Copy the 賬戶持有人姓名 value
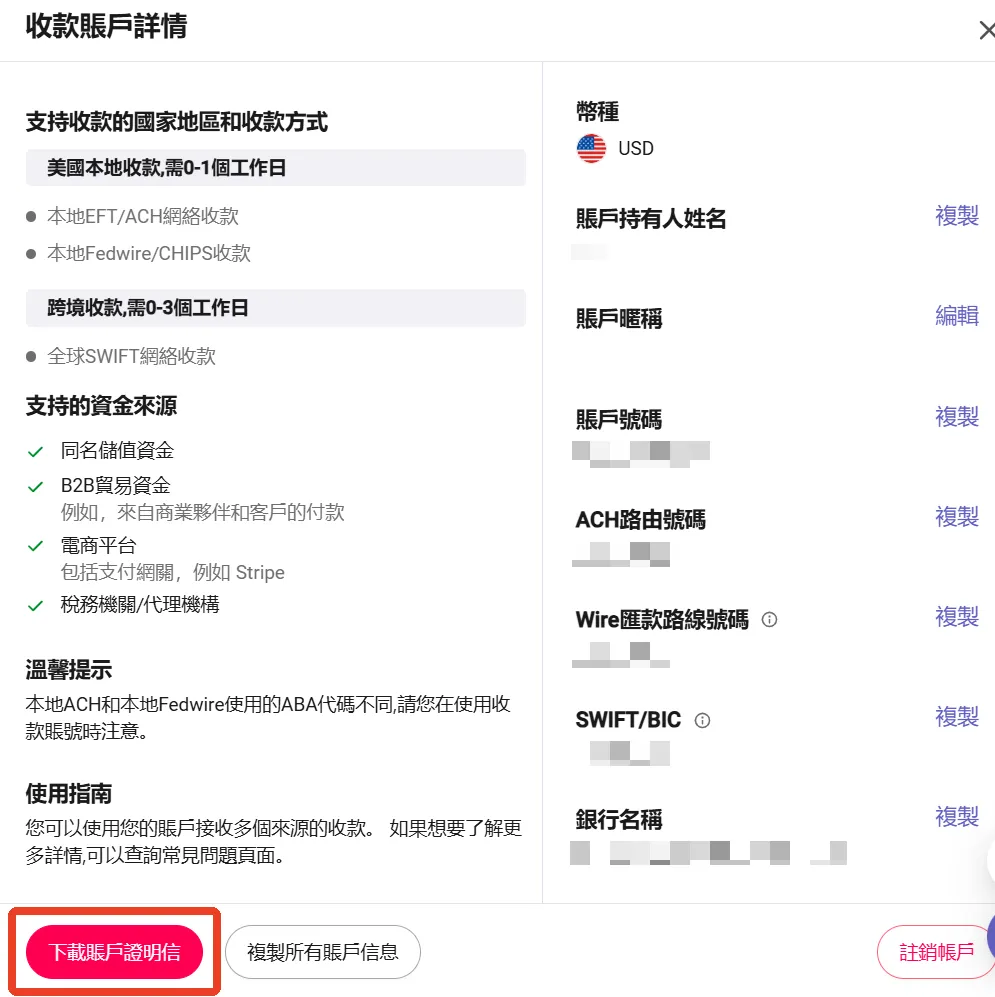This screenshot has width=995, height=997. [x=956, y=216]
